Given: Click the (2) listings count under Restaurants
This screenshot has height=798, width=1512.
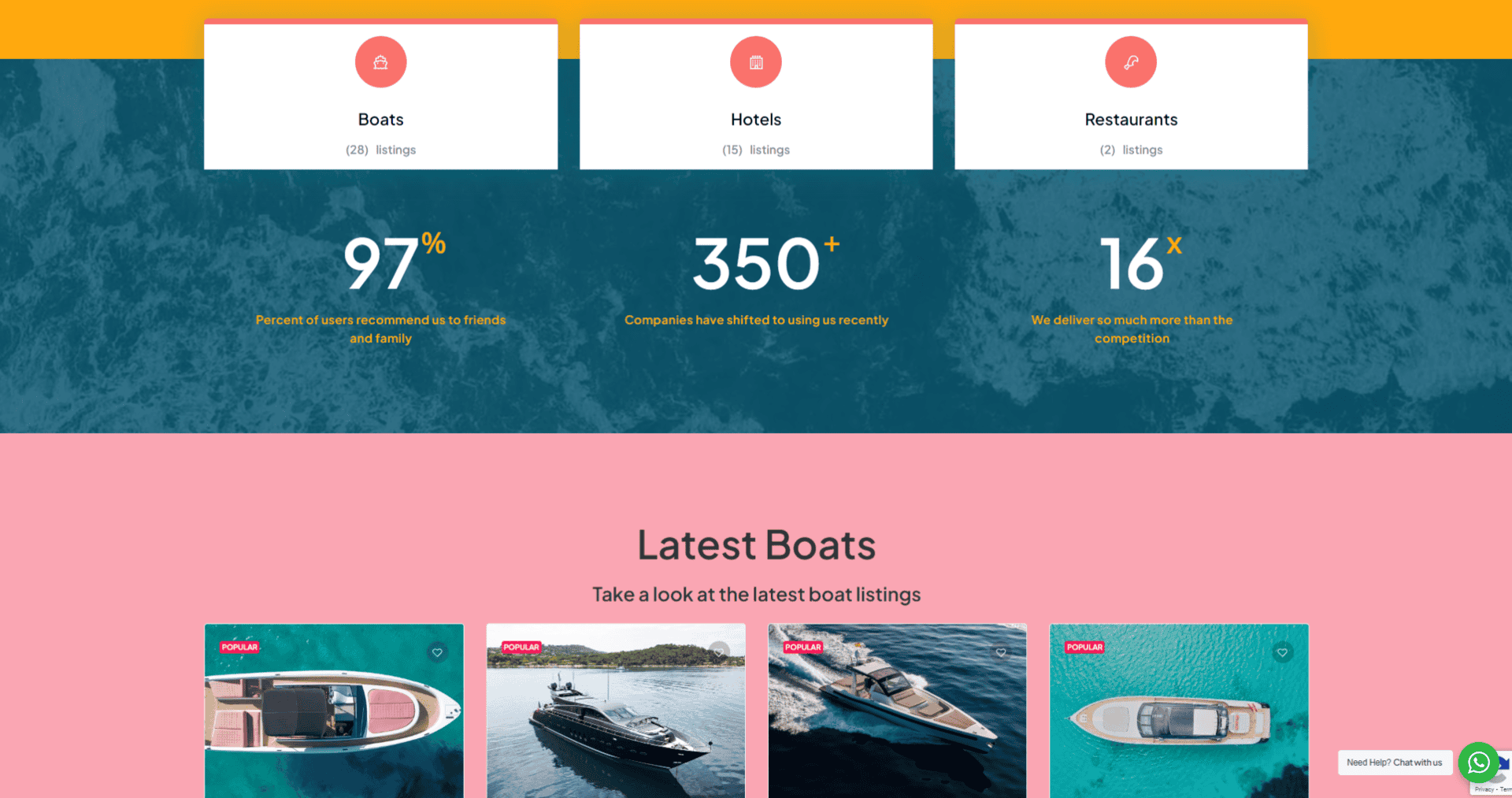Looking at the screenshot, I should pyautogui.click(x=1131, y=150).
